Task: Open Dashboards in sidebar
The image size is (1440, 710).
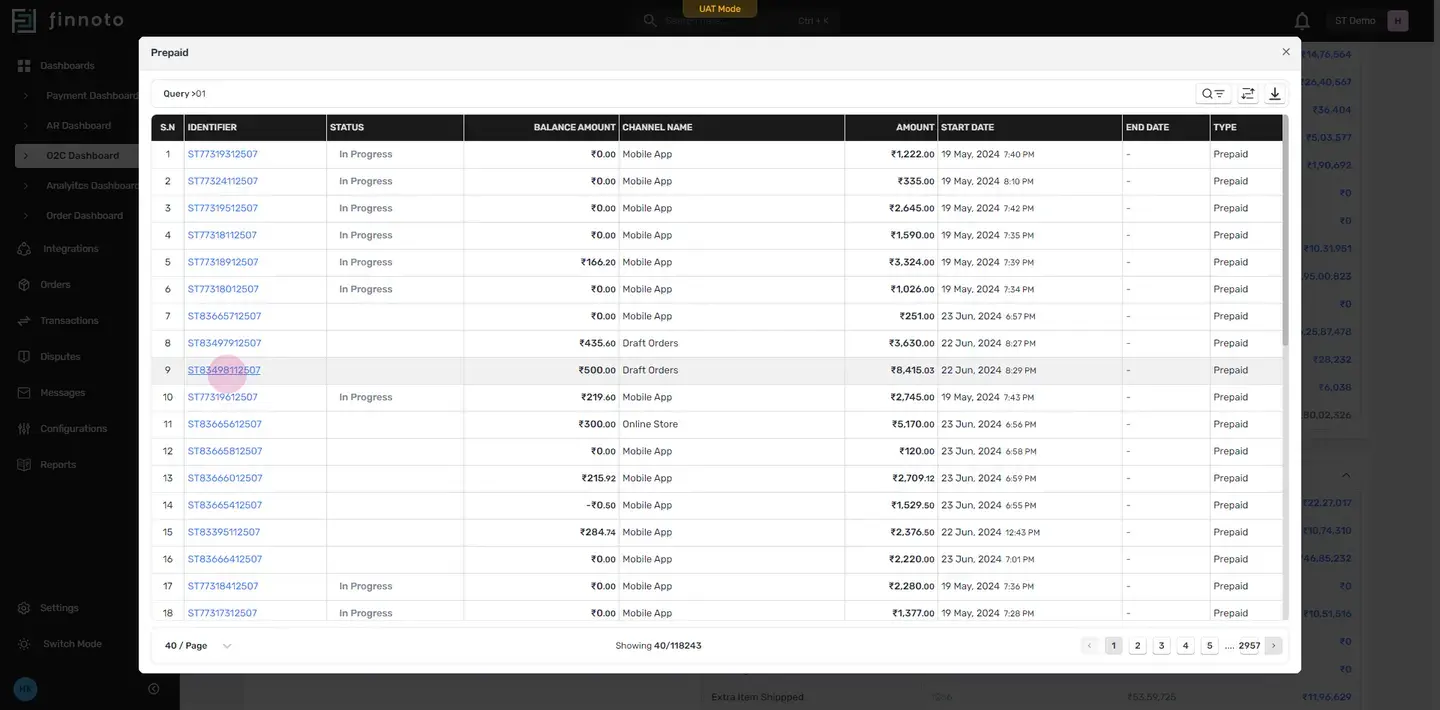Action: click(67, 65)
